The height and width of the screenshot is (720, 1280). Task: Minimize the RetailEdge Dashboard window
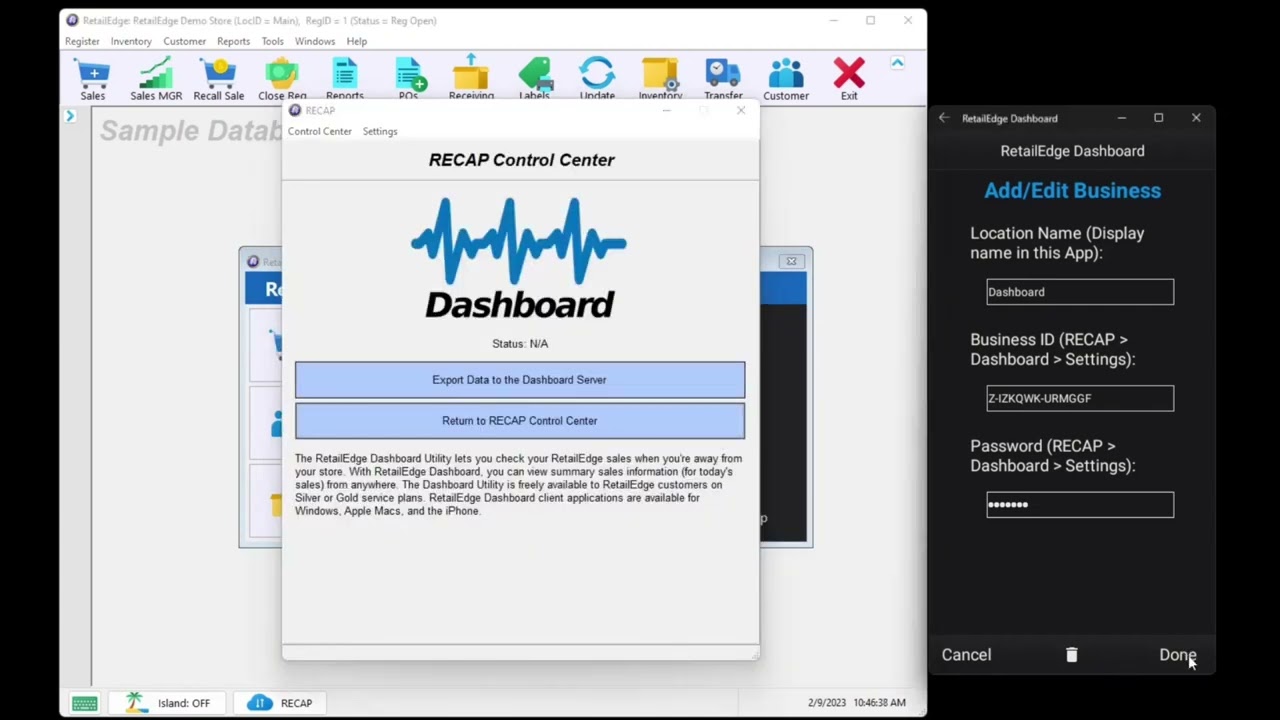pyautogui.click(x=1122, y=118)
